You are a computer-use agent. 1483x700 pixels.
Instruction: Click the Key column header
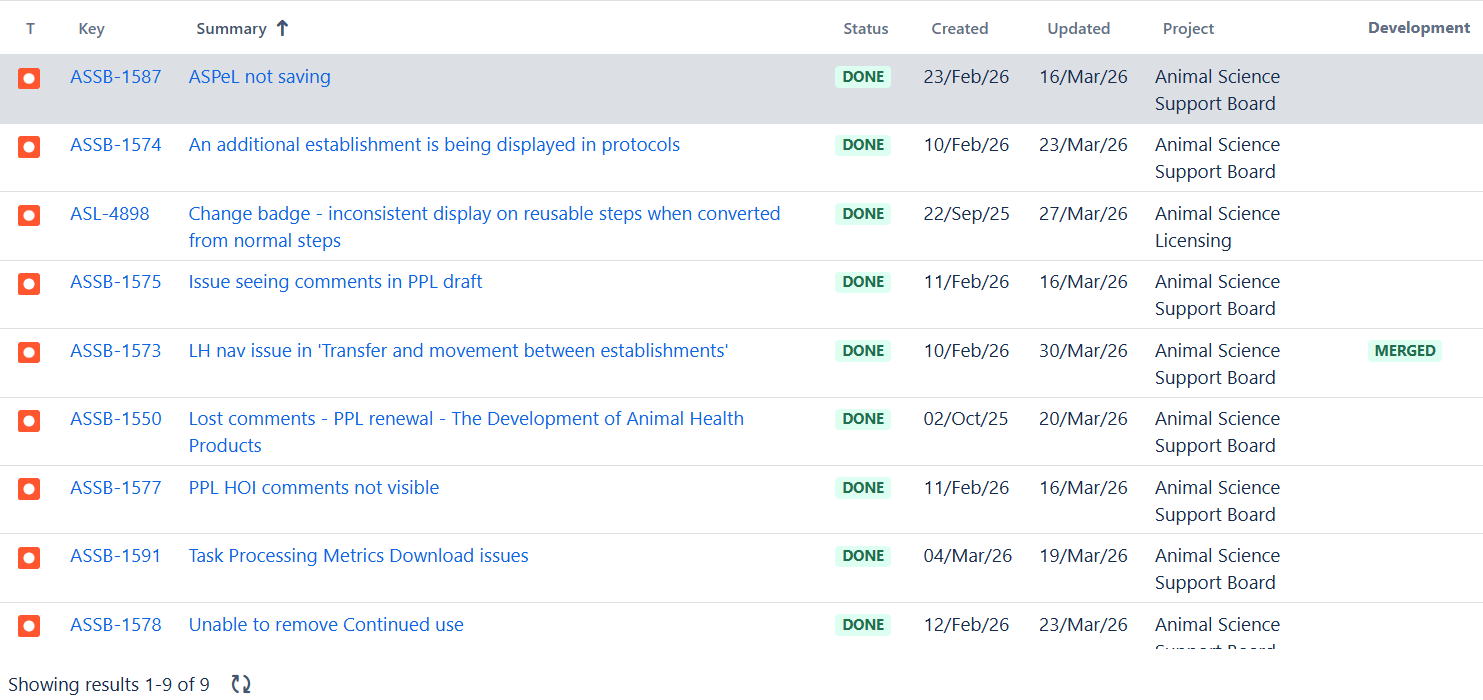point(91,28)
